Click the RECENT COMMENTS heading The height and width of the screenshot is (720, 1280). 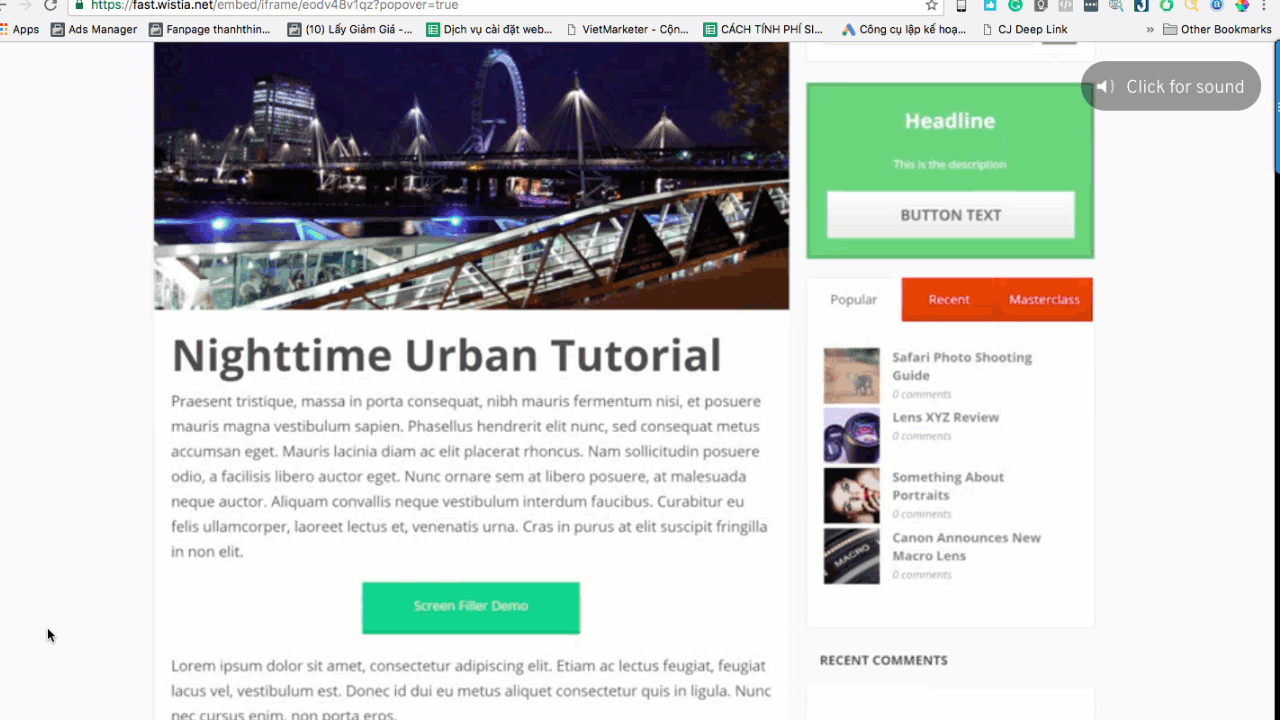click(883, 660)
